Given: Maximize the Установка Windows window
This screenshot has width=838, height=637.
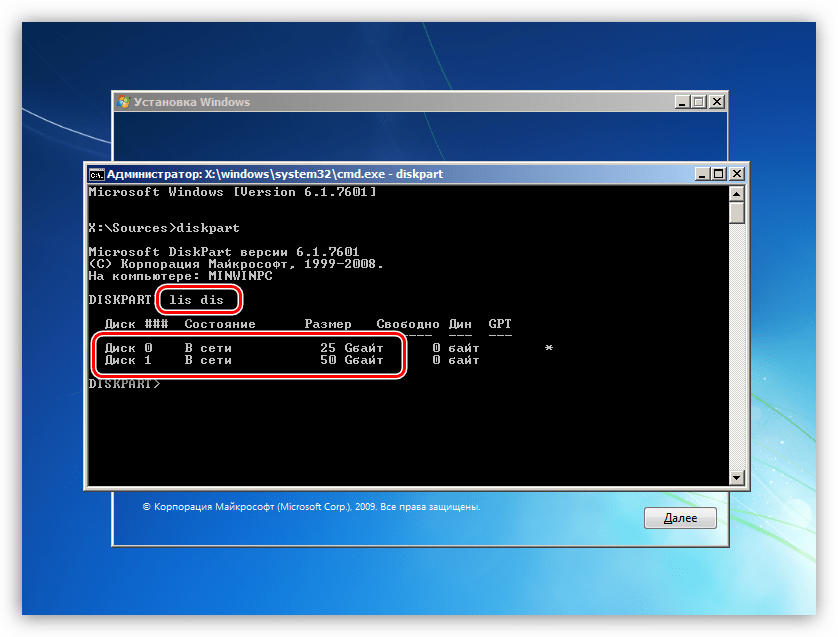Looking at the screenshot, I should coord(698,102).
